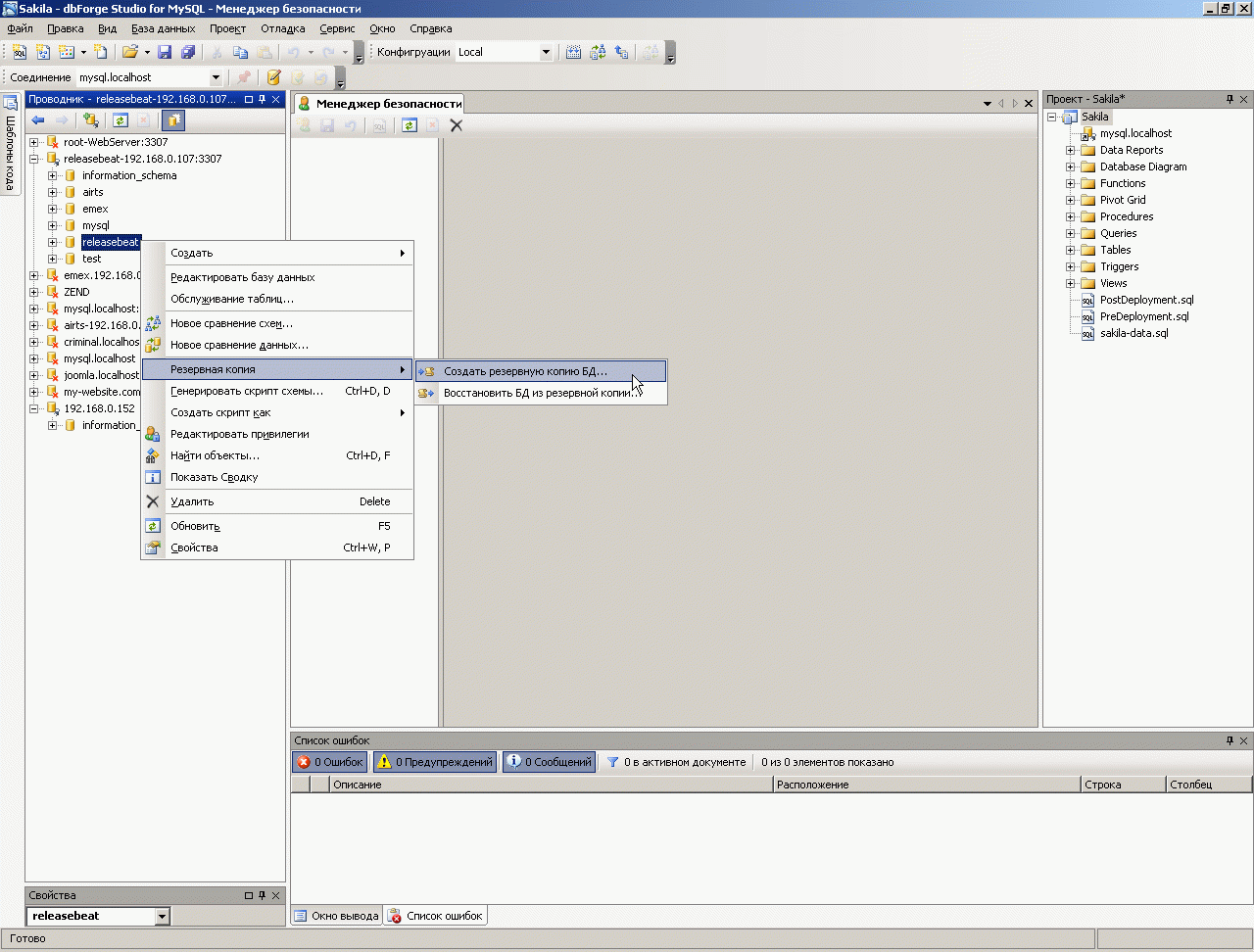This screenshot has height=952, width=1254.
Task: Click the black X icon in Менеджер безопасности toolbar
Action: 456,125
